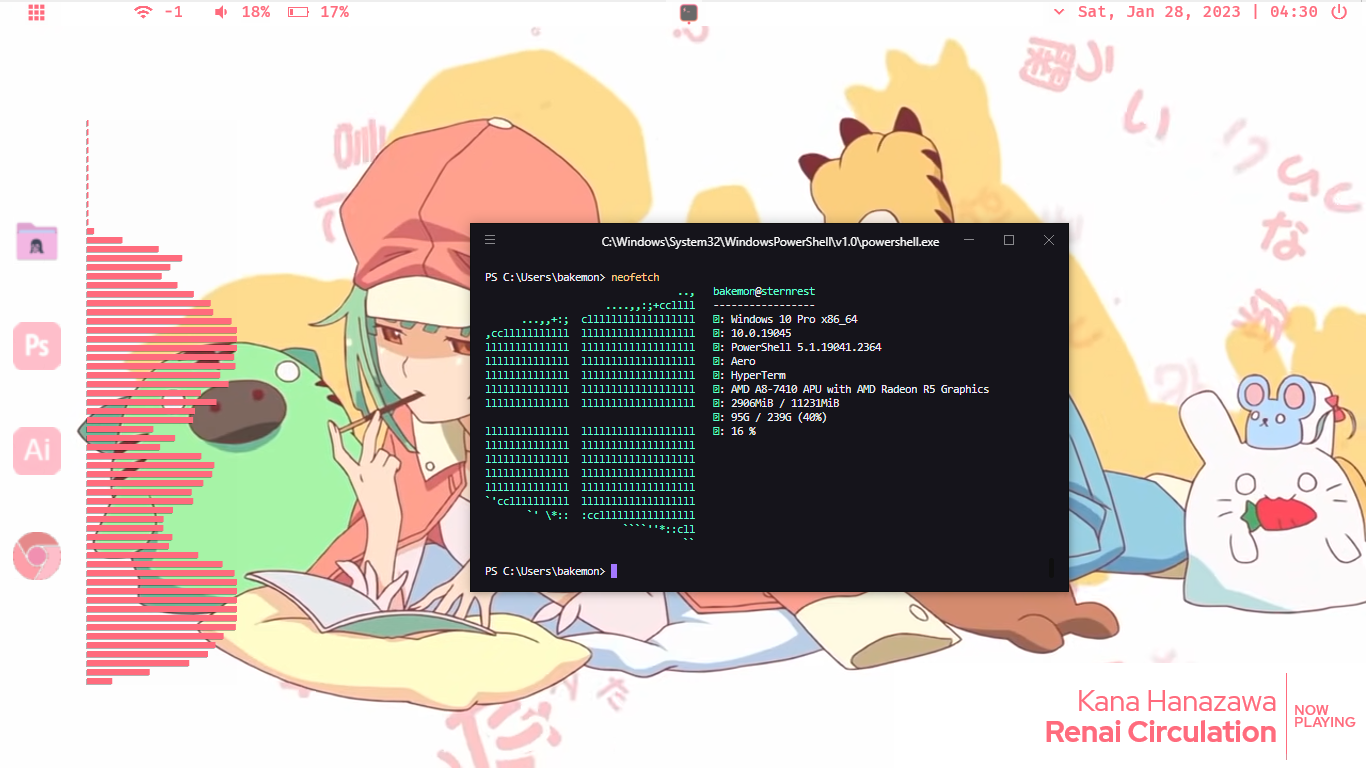Click the 17% battery level text
This screenshot has height=768, width=1366.
(x=335, y=12)
